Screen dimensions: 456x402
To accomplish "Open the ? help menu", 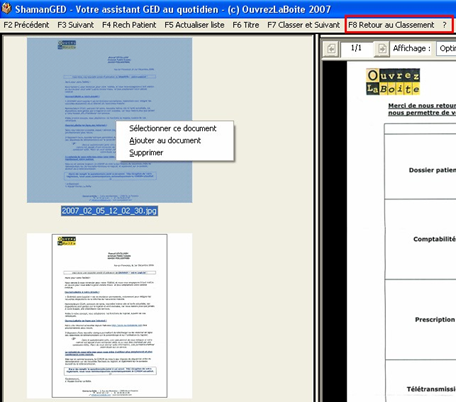I will [444, 25].
